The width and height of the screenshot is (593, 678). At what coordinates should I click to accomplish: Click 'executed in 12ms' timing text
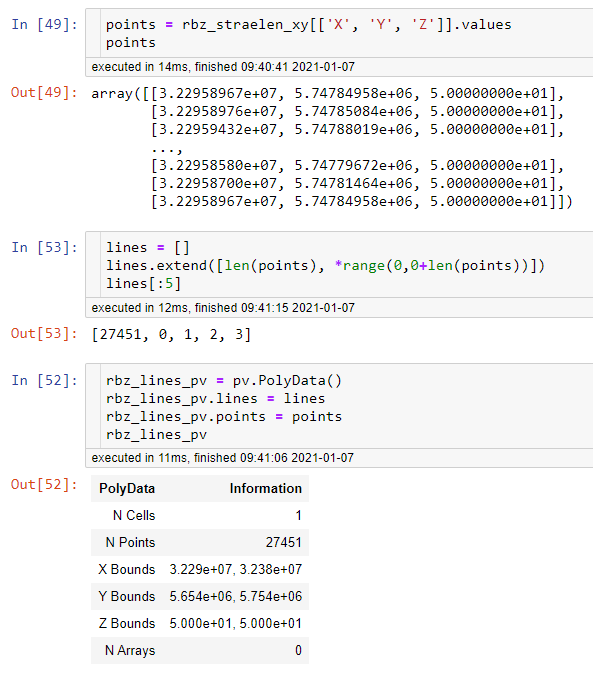pos(140,308)
